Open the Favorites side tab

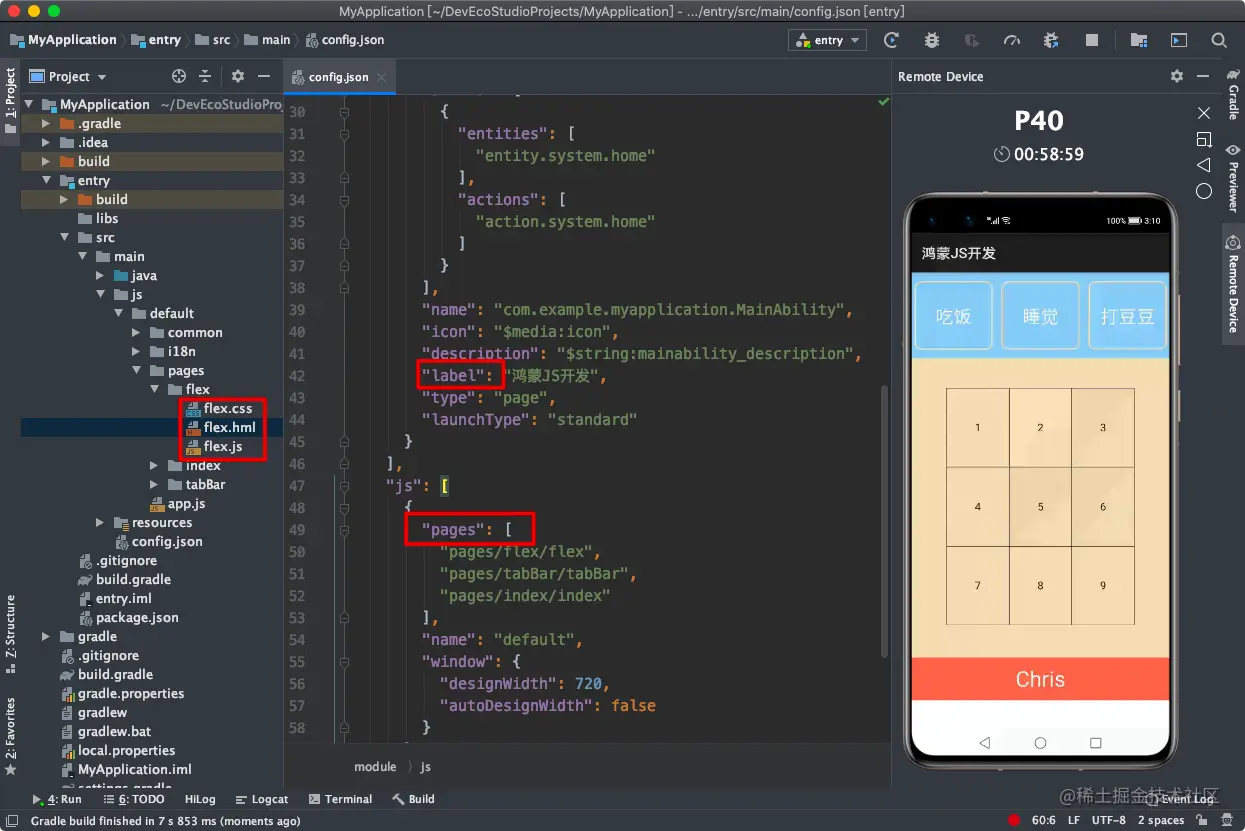pos(10,738)
